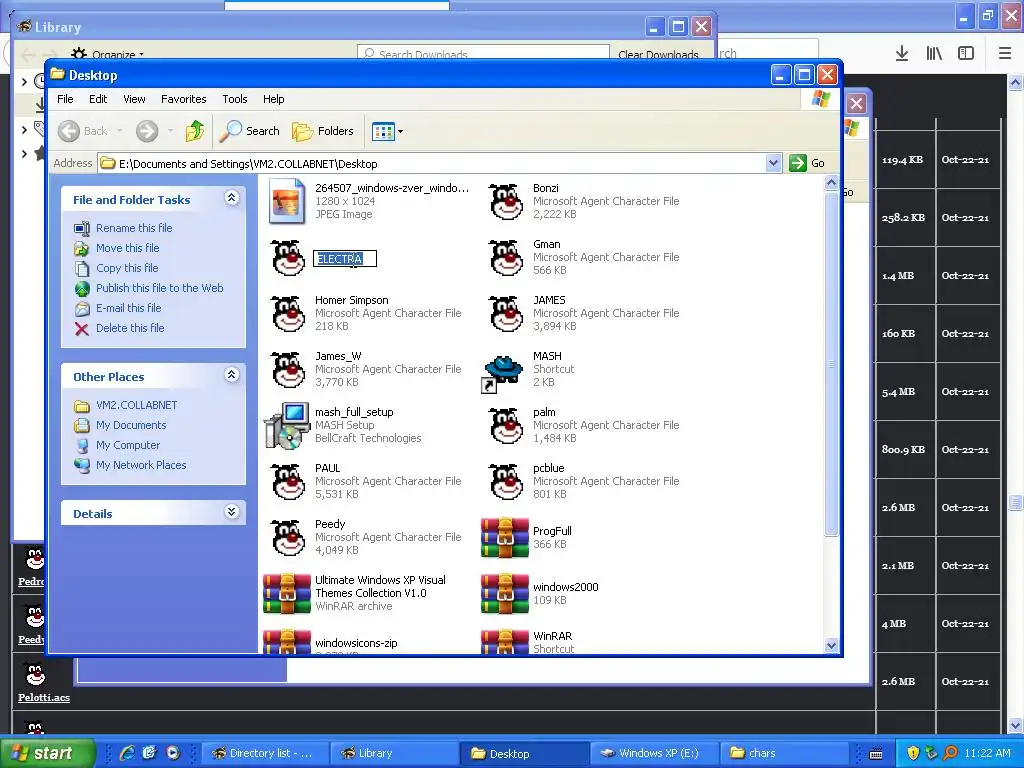The height and width of the screenshot is (768, 1024).
Task: Collapse File and Folder Tasks panel
Action: click(x=231, y=198)
